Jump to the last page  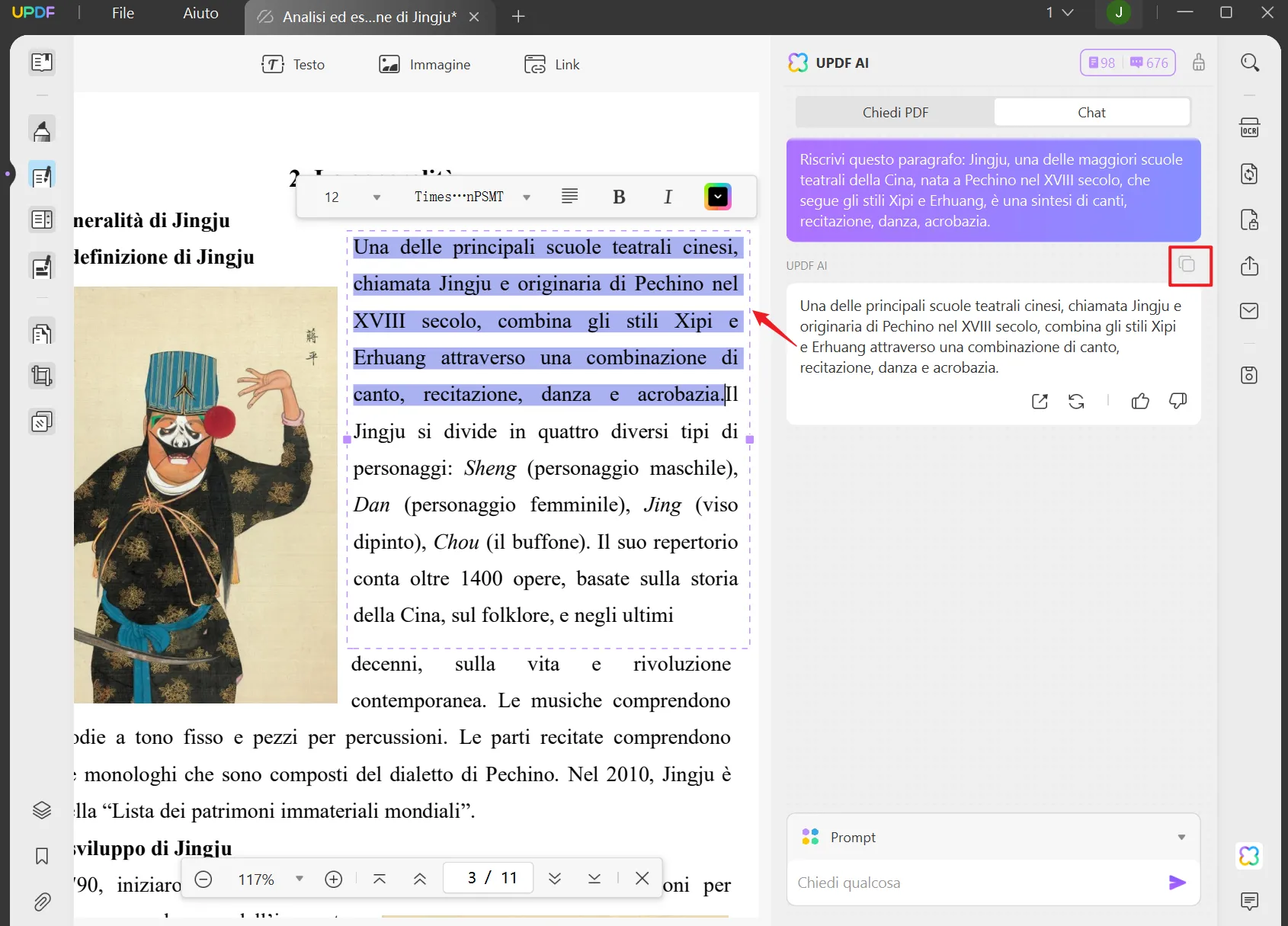click(594, 879)
